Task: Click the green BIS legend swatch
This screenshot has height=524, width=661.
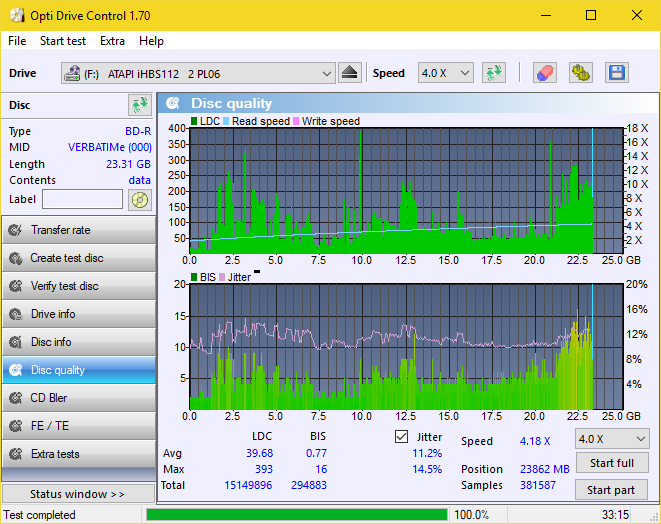Action: pos(194,277)
